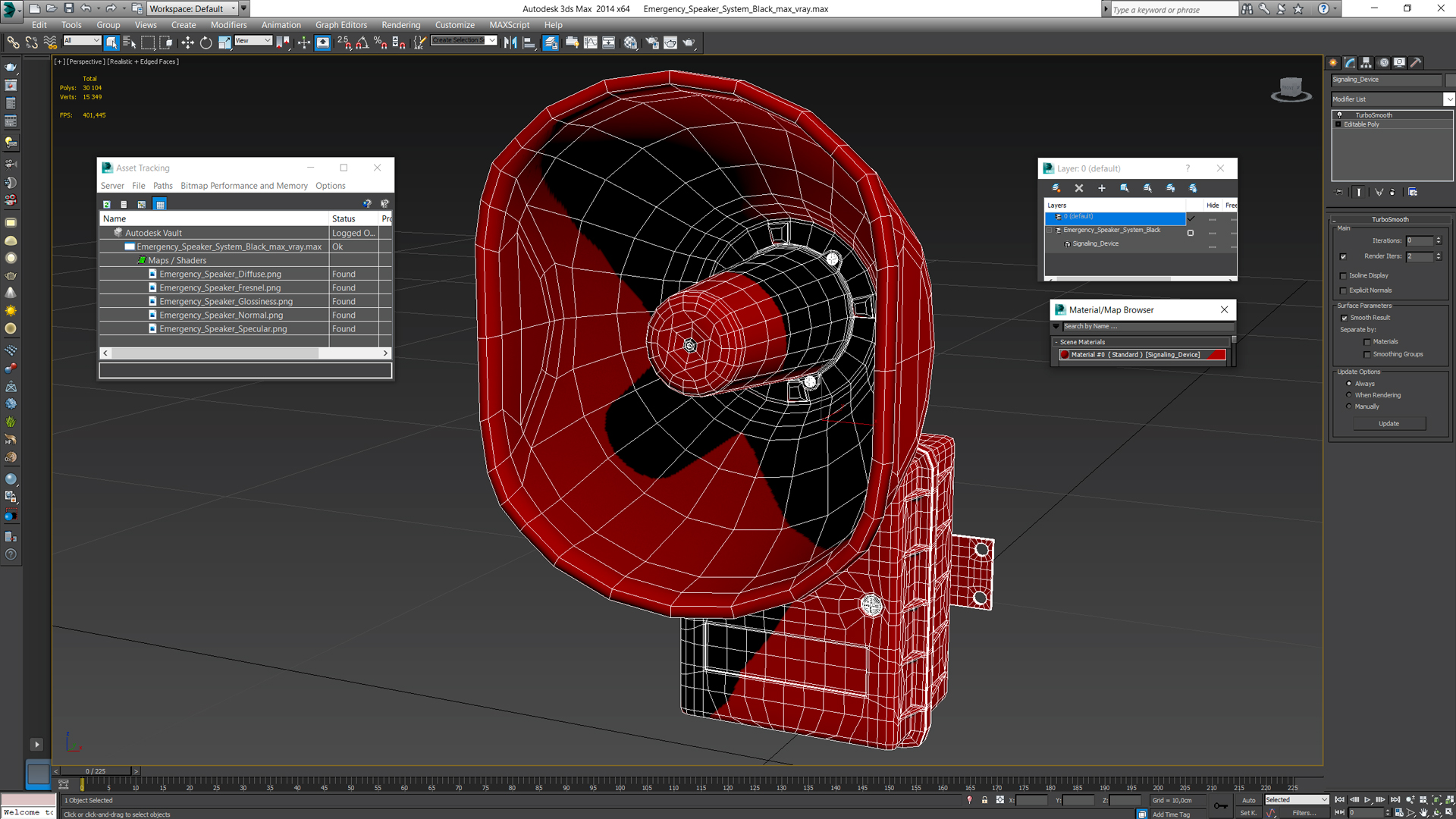Open the Utilities hammer panel tab
1456x819 pixels.
(1415, 63)
